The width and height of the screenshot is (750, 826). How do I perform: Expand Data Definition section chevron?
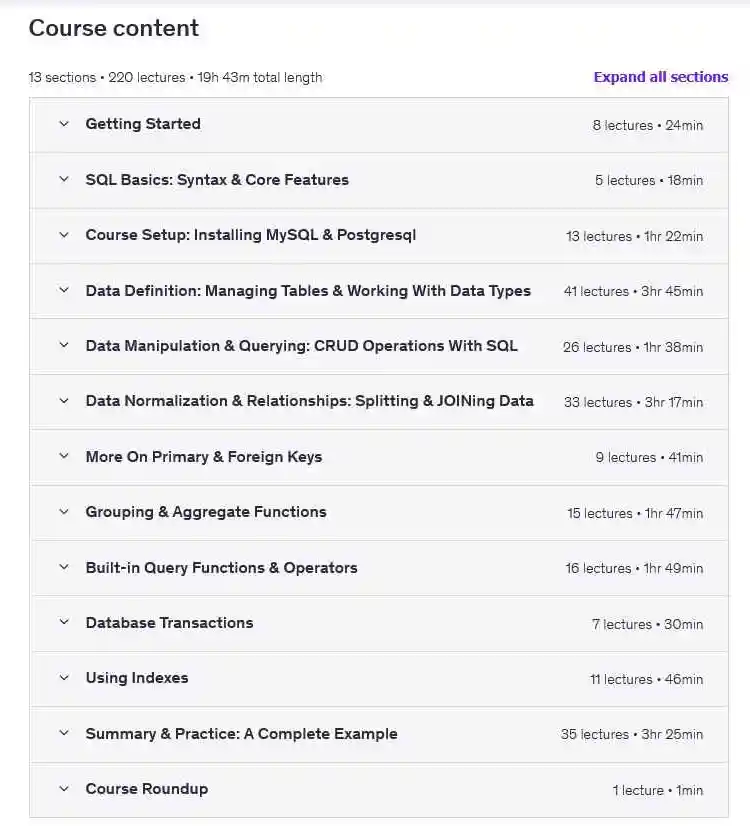coord(64,291)
